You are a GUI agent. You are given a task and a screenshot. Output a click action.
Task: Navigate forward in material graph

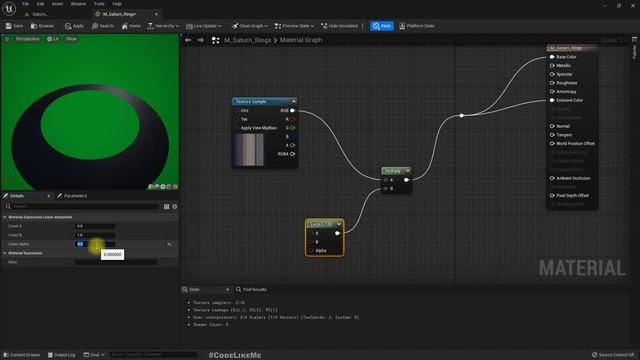[x=200, y=40]
